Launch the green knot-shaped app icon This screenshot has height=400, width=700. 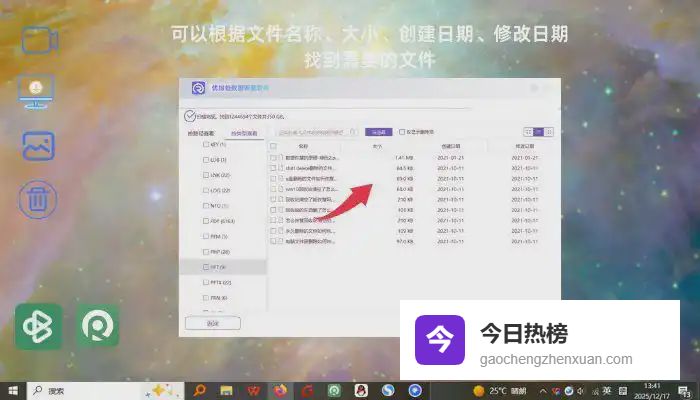(38, 326)
